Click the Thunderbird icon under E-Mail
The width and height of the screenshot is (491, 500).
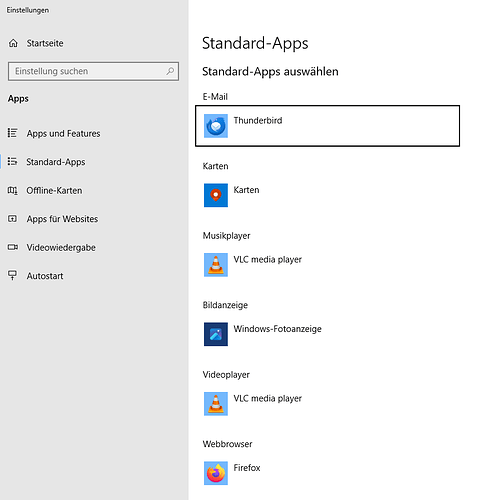pos(216,126)
